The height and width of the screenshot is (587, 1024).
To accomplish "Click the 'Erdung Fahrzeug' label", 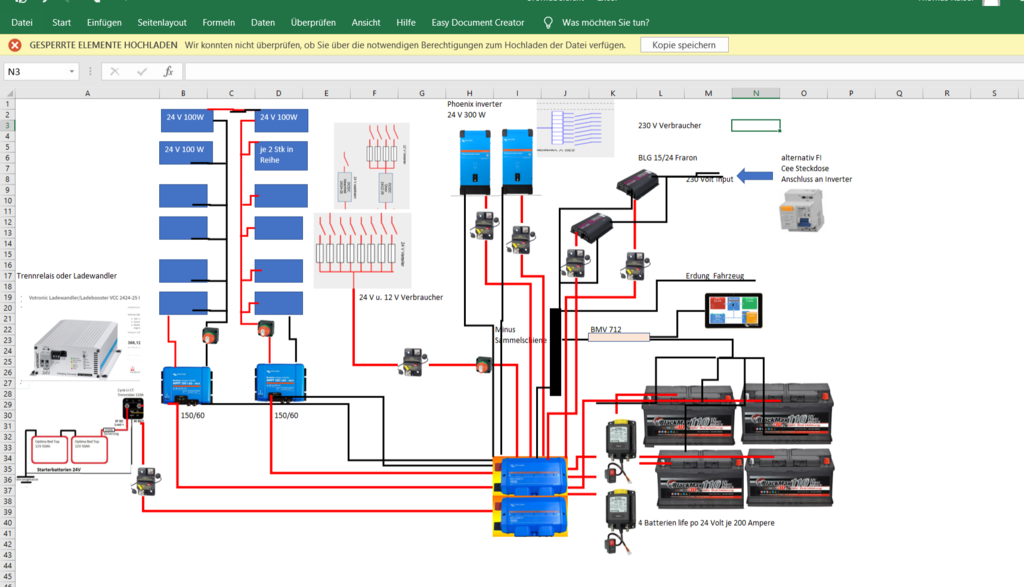I will pos(714,276).
